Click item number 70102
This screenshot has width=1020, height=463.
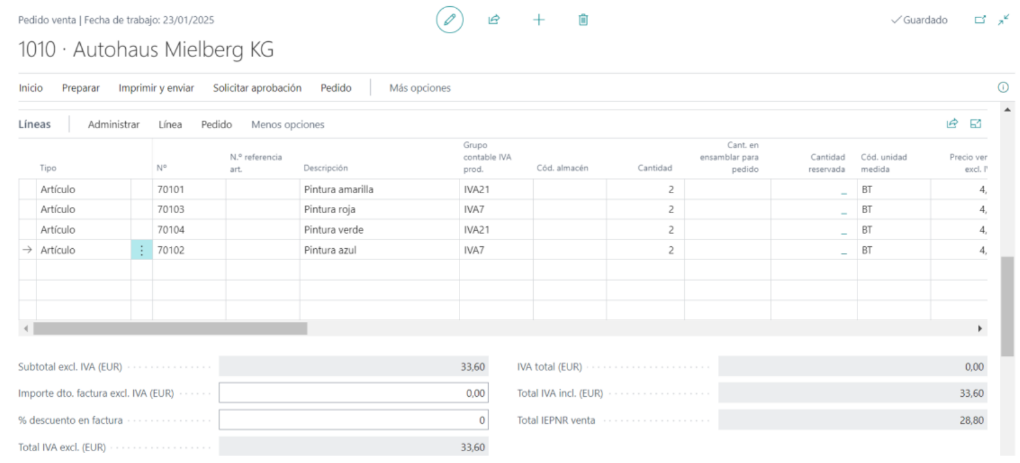tap(171, 250)
